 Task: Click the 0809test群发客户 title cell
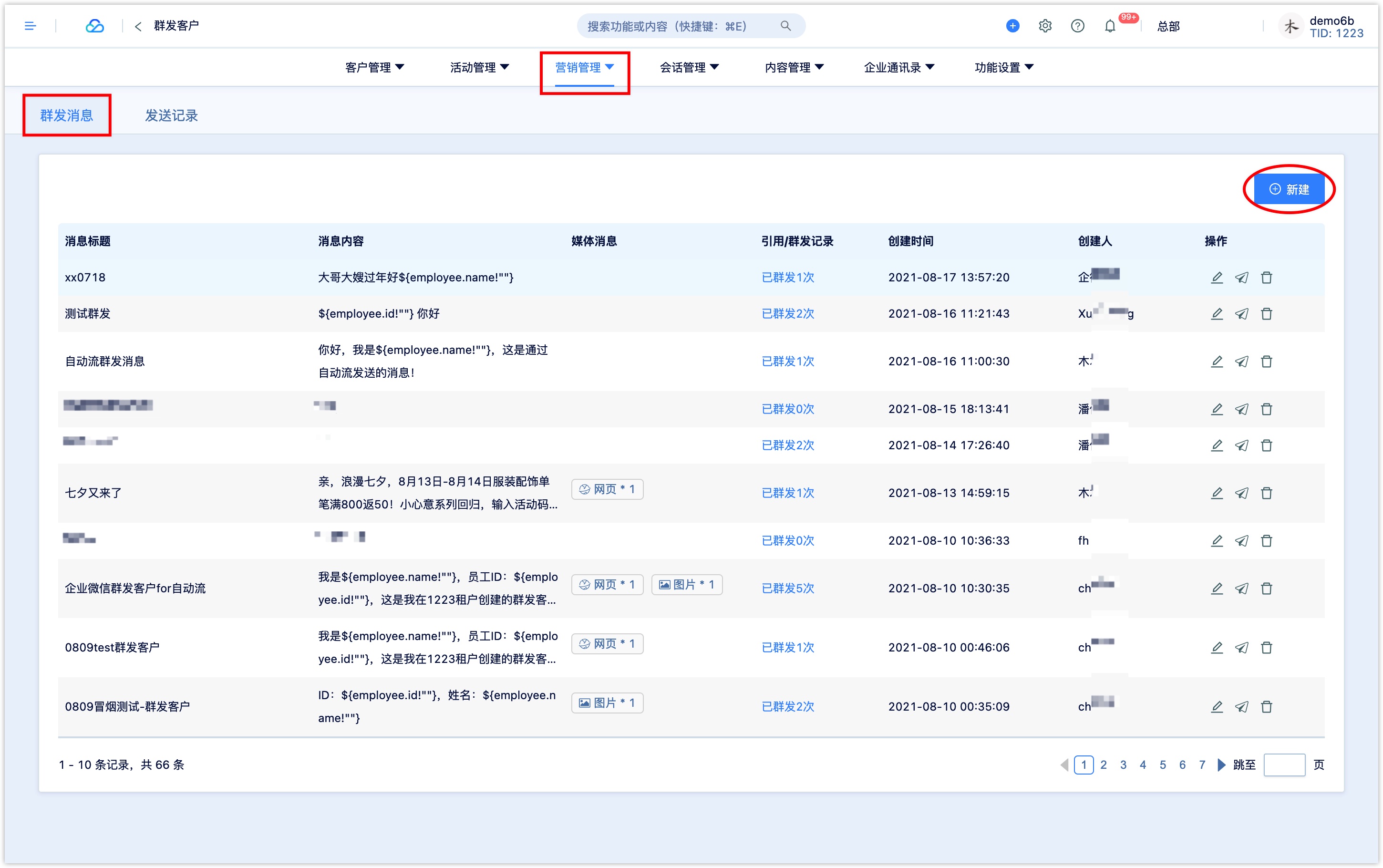point(113,647)
